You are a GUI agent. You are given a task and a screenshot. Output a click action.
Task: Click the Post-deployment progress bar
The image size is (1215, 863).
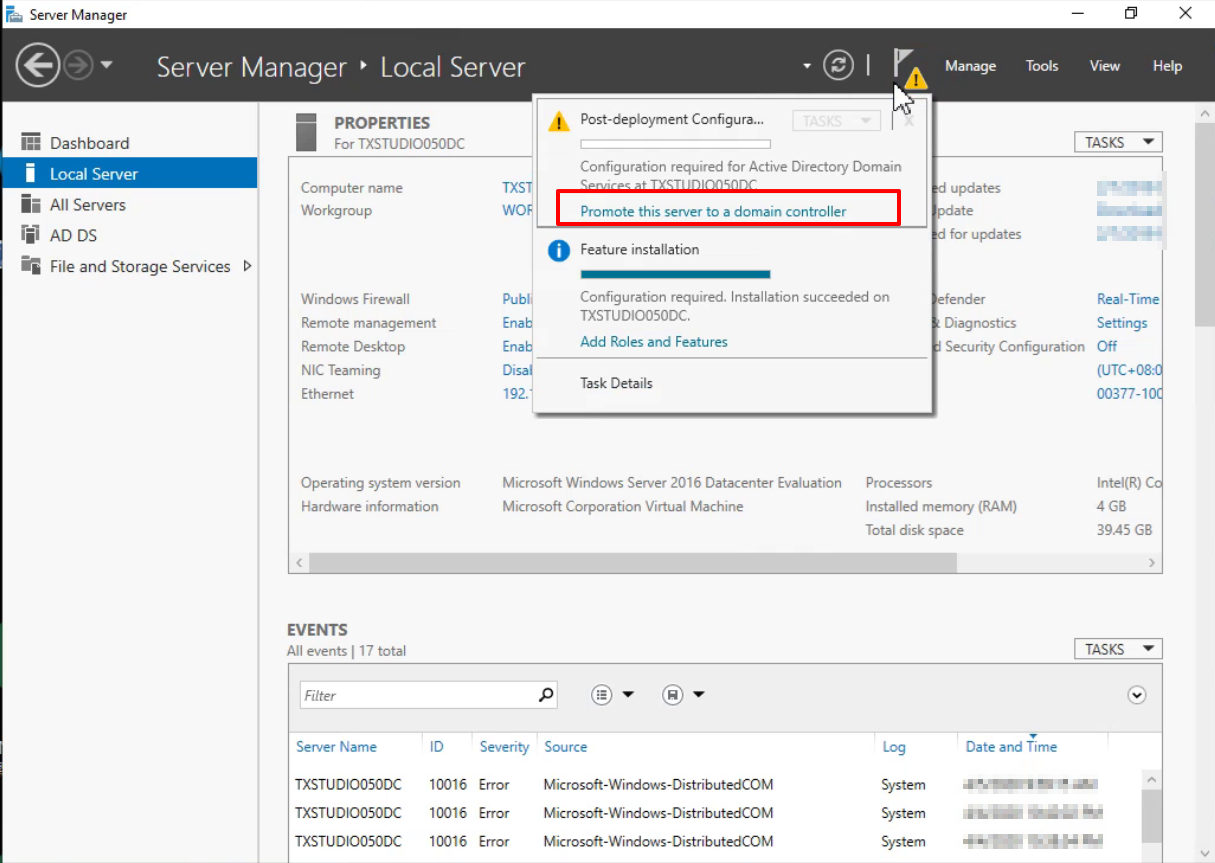[675, 145]
